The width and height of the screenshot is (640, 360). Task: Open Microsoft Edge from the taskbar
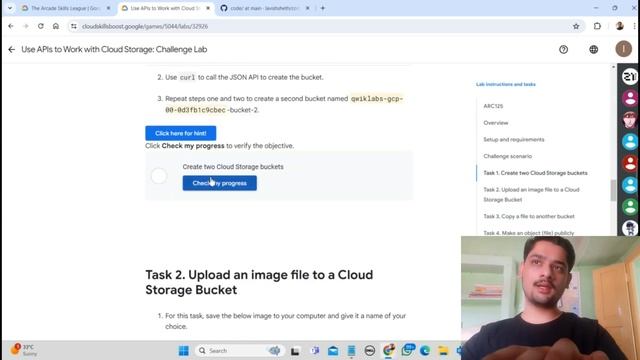[425, 351]
